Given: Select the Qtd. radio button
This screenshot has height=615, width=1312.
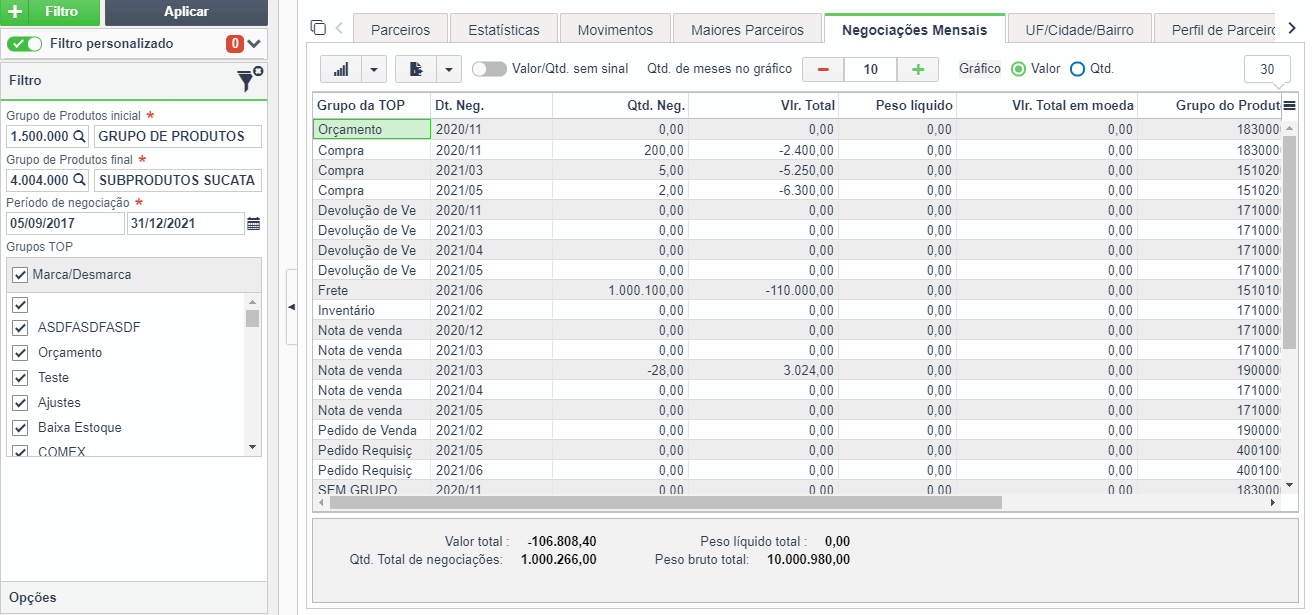Looking at the screenshot, I should [x=1077, y=69].
